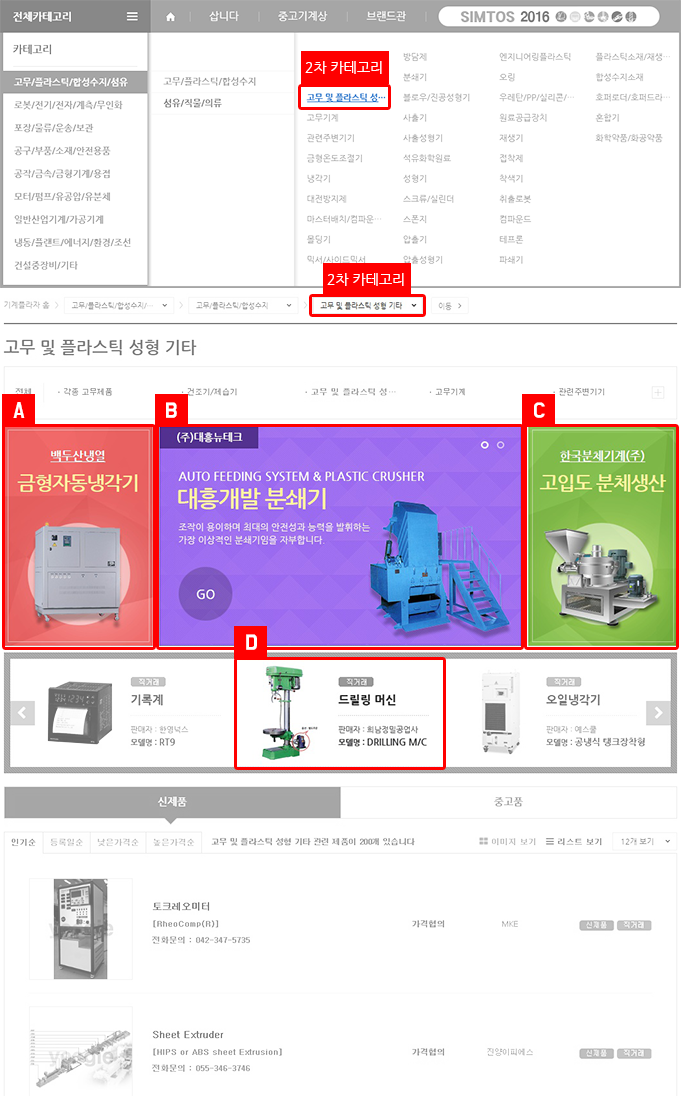Select the second banner carousel dot
Image resolution: width=681 pixels, height=1096 pixels.
(x=501, y=445)
